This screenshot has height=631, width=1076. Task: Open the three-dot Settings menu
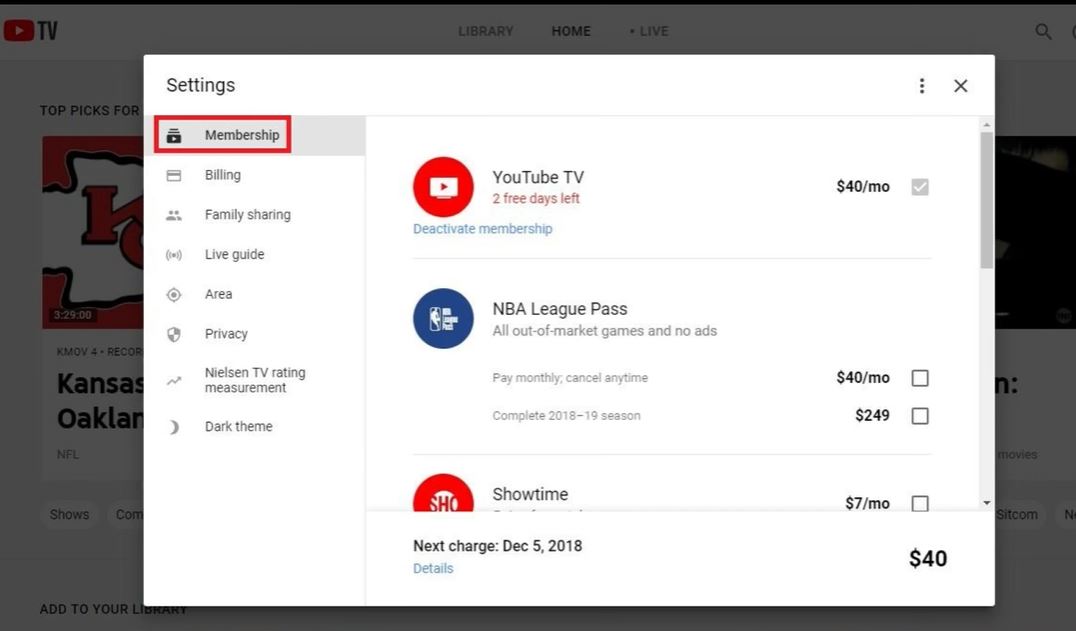[922, 86]
